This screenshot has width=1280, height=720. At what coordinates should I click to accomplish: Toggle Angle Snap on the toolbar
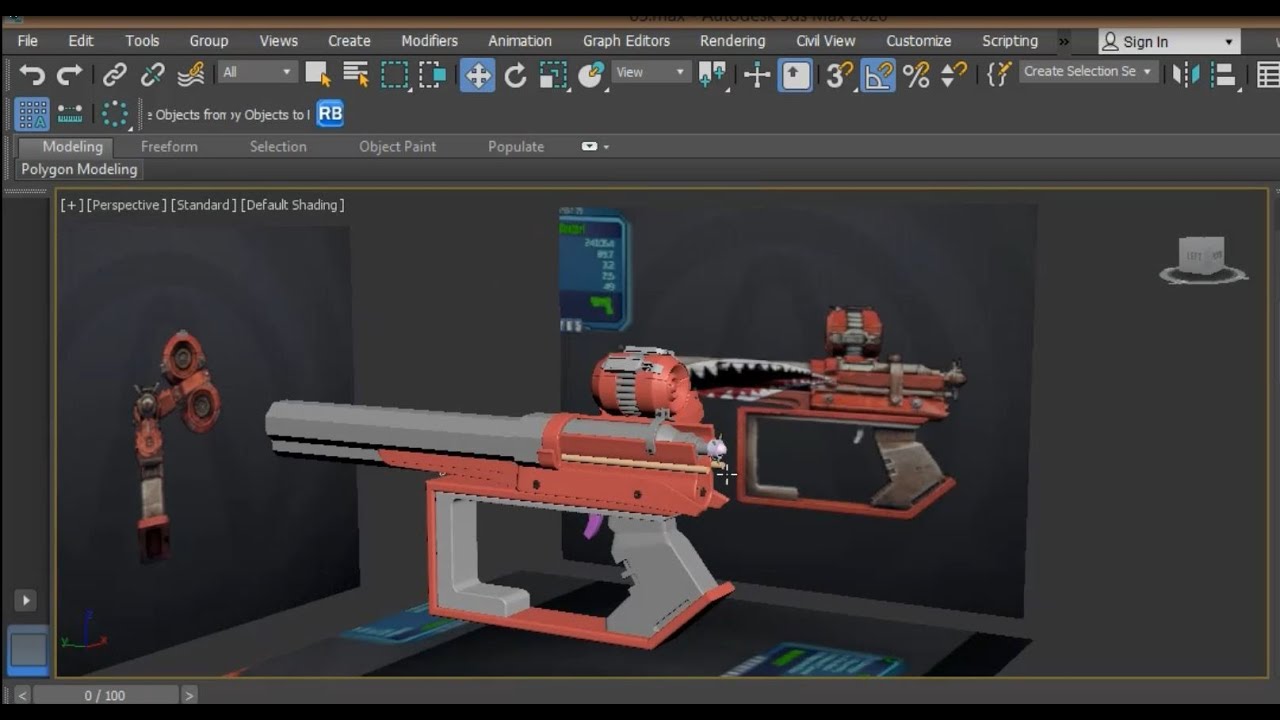point(878,74)
